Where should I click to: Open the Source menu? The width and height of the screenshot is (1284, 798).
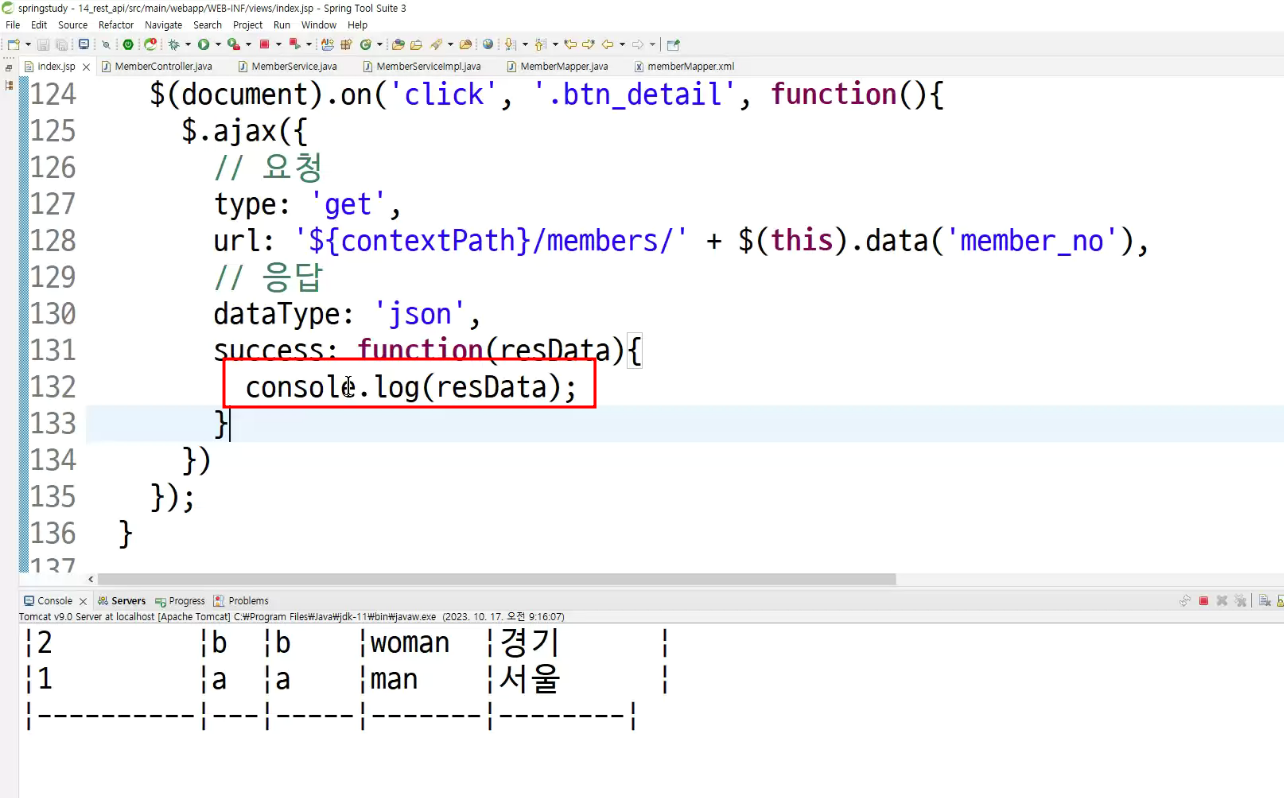[x=73, y=25]
